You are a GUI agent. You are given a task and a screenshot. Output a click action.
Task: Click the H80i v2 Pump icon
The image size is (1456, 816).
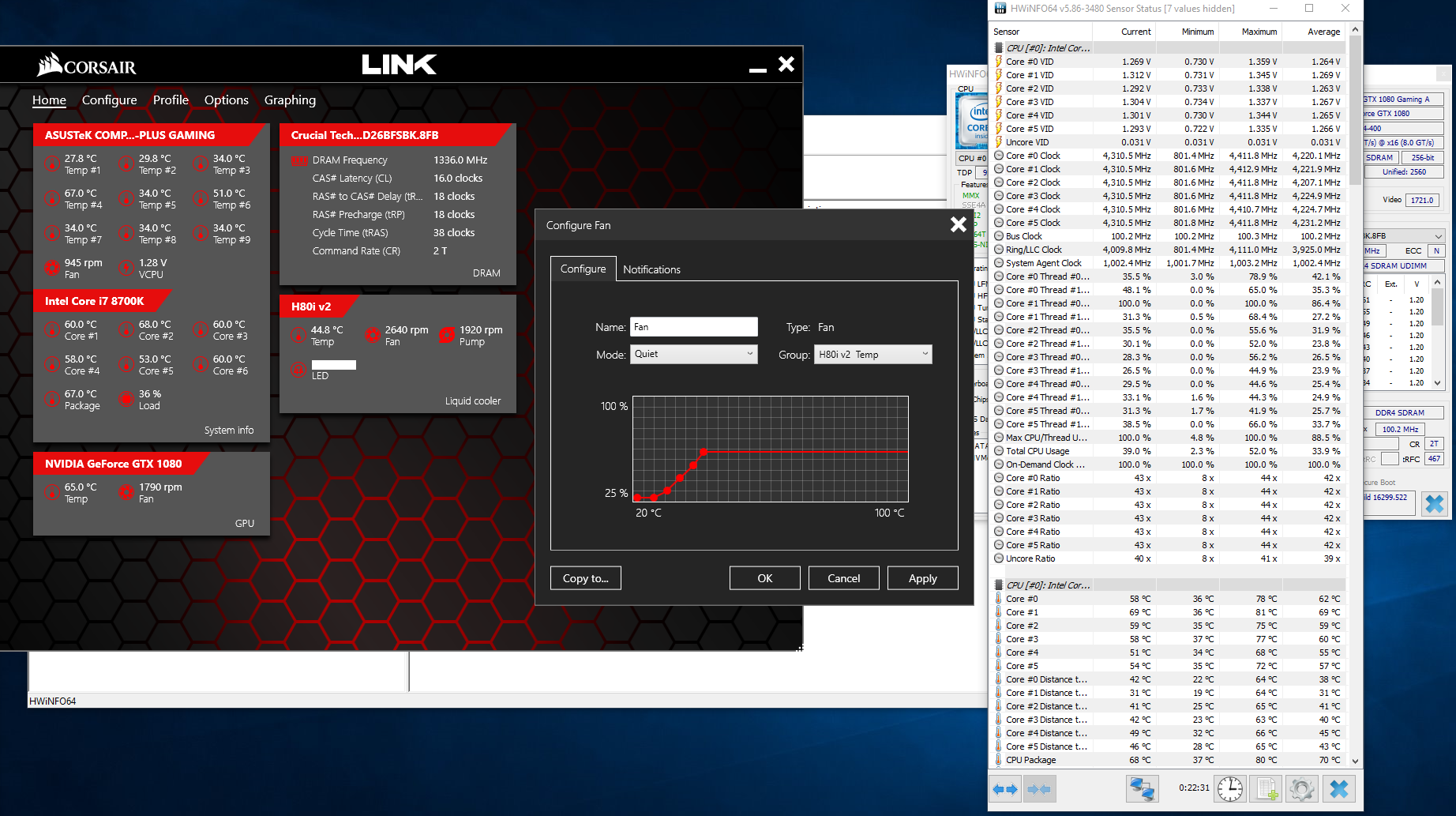[x=447, y=336]
